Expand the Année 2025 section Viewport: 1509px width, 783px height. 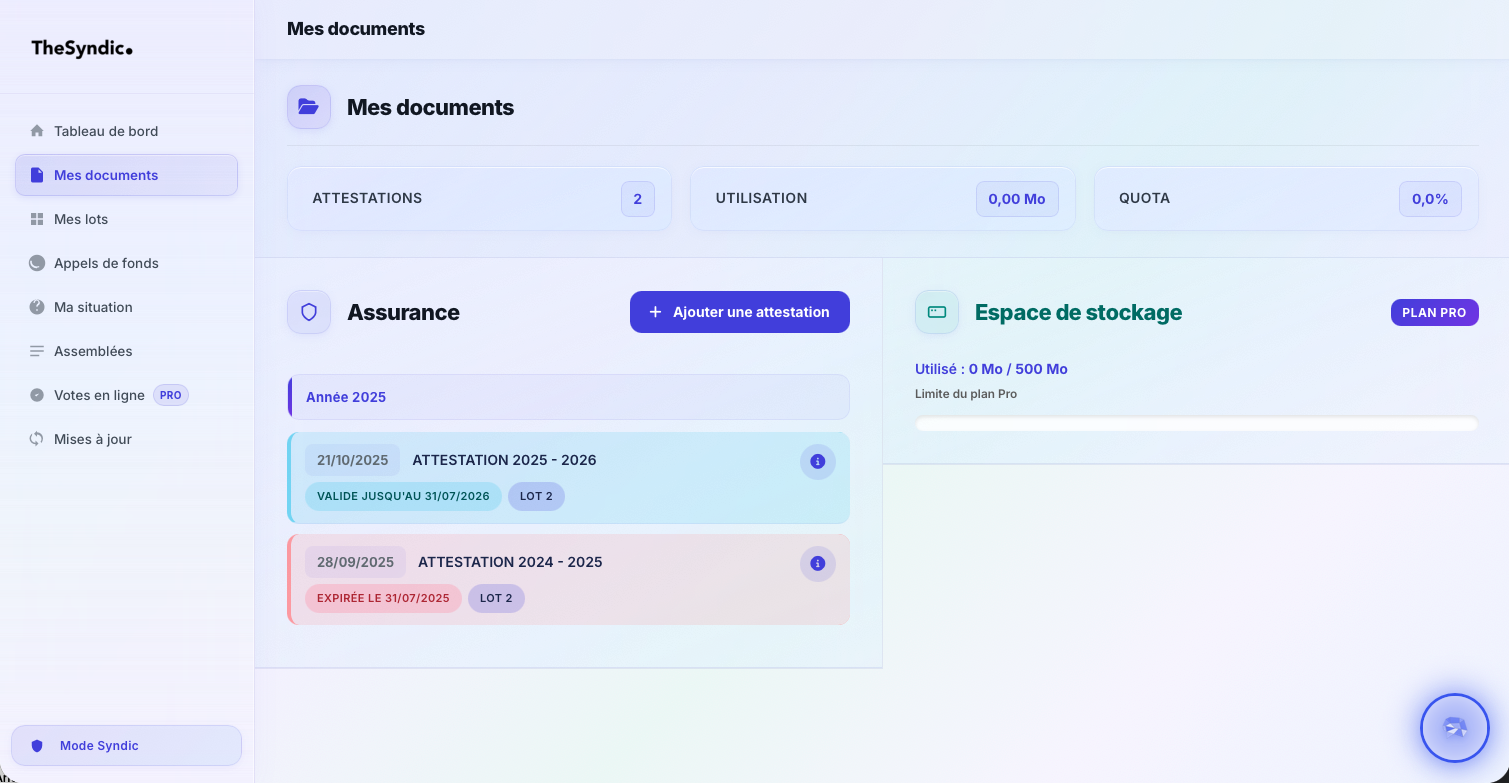[x=568, y=397]
